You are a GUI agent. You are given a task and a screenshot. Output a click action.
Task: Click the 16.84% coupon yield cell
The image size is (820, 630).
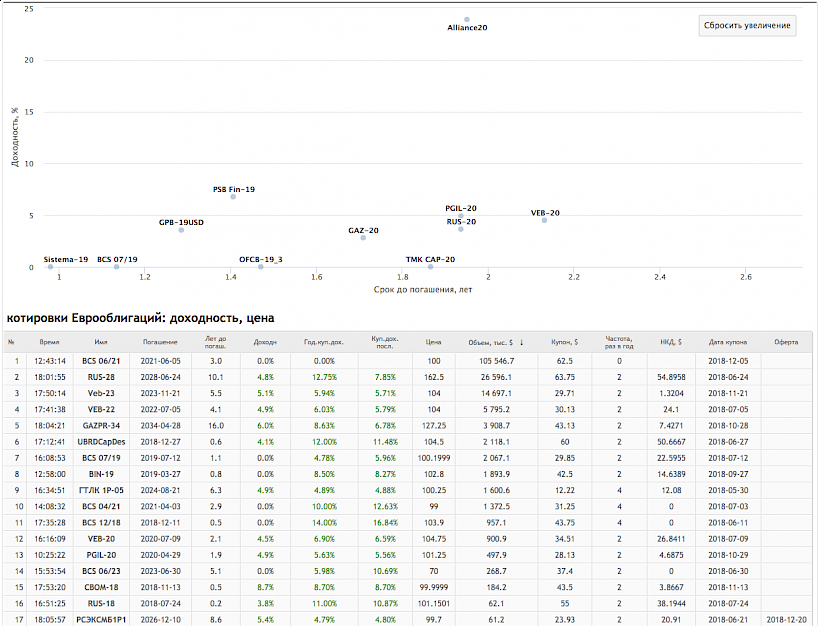click(x=385, y=523)
